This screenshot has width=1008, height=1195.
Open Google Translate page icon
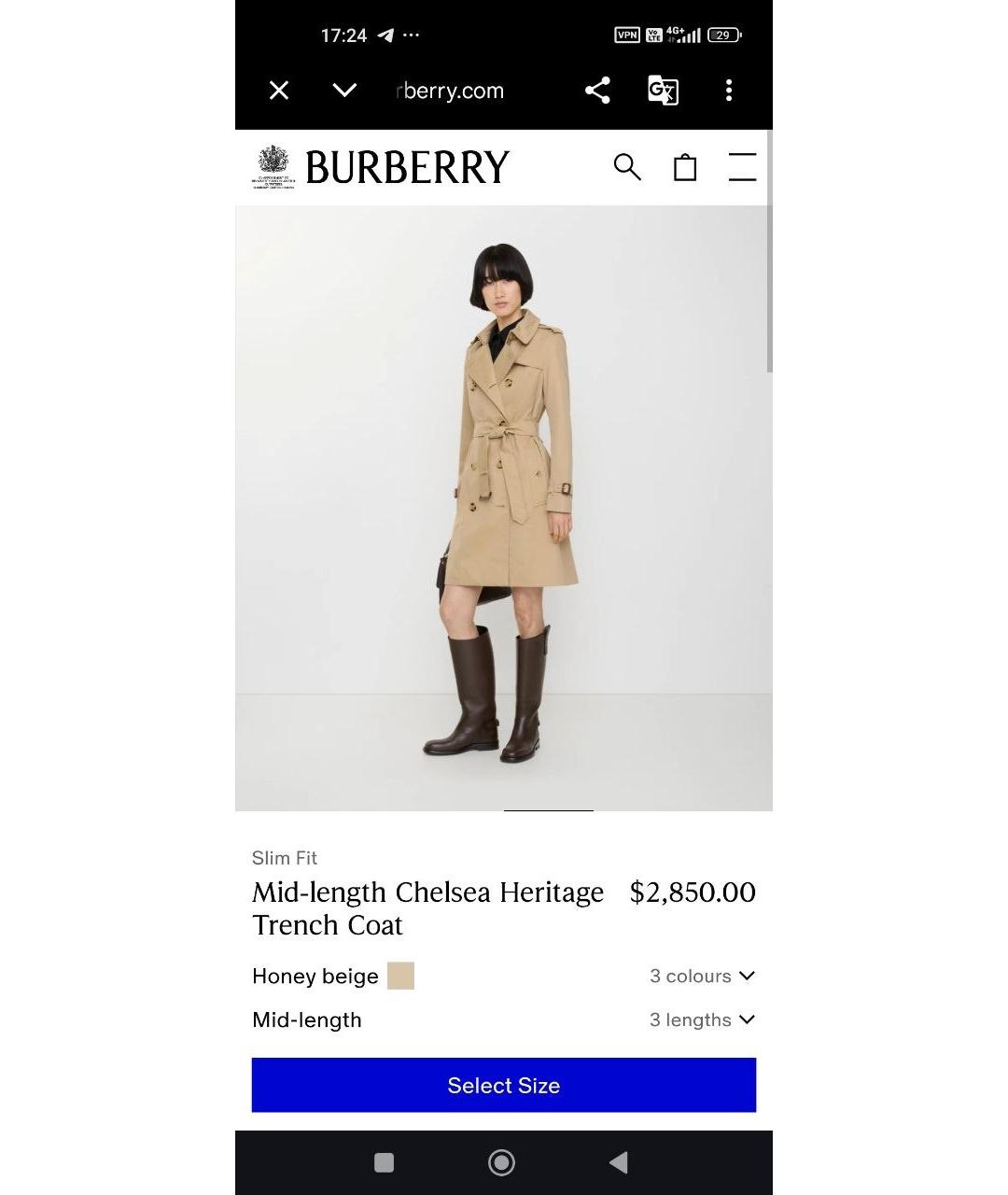pyautogui.click(x=663, y=91)
